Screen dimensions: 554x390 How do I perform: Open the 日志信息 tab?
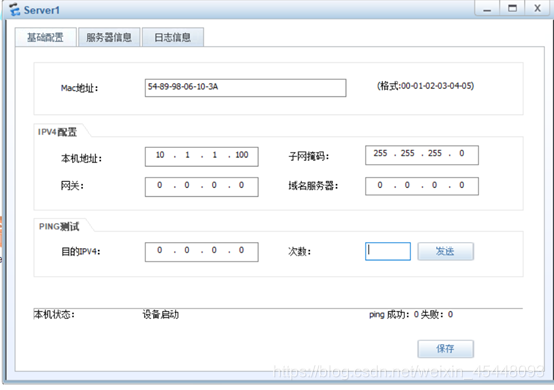click(x=173, y=37)
